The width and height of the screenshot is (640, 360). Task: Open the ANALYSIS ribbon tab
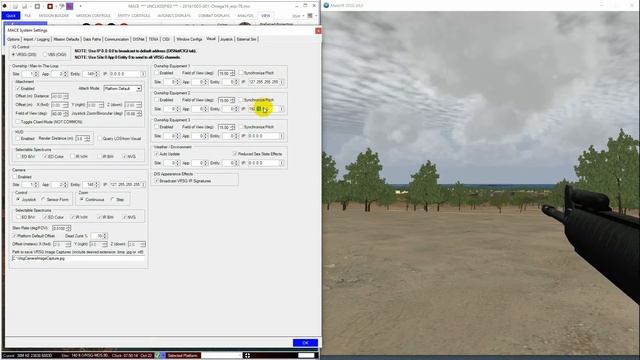[x=245, y=16]
